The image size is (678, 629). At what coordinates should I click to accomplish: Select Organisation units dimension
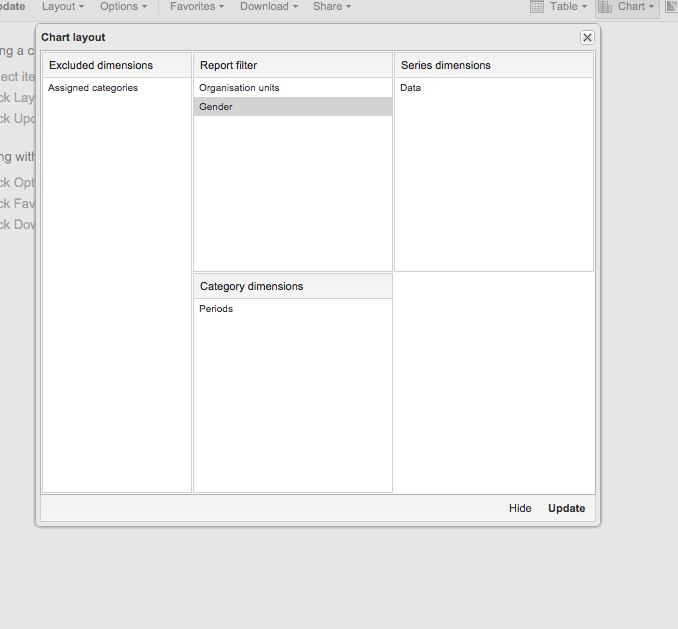[239, 88]
